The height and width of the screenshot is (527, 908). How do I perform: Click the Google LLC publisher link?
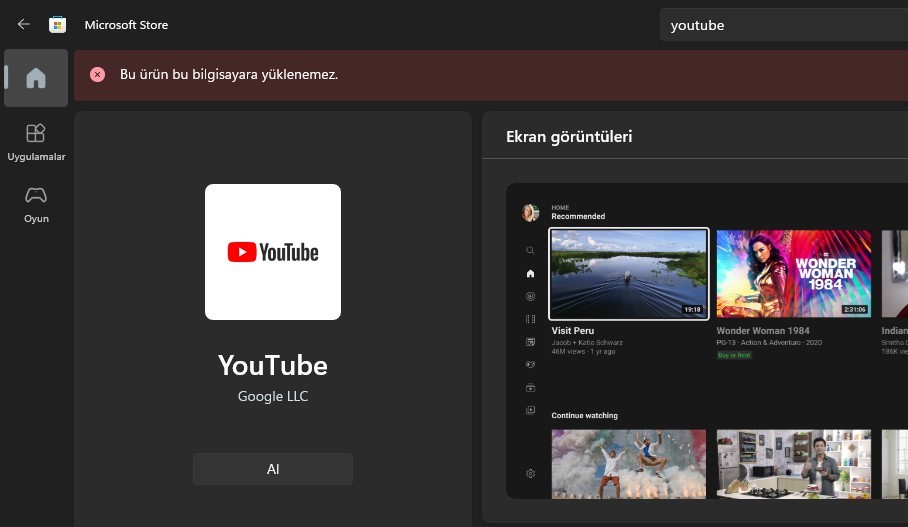coord(273,396)
